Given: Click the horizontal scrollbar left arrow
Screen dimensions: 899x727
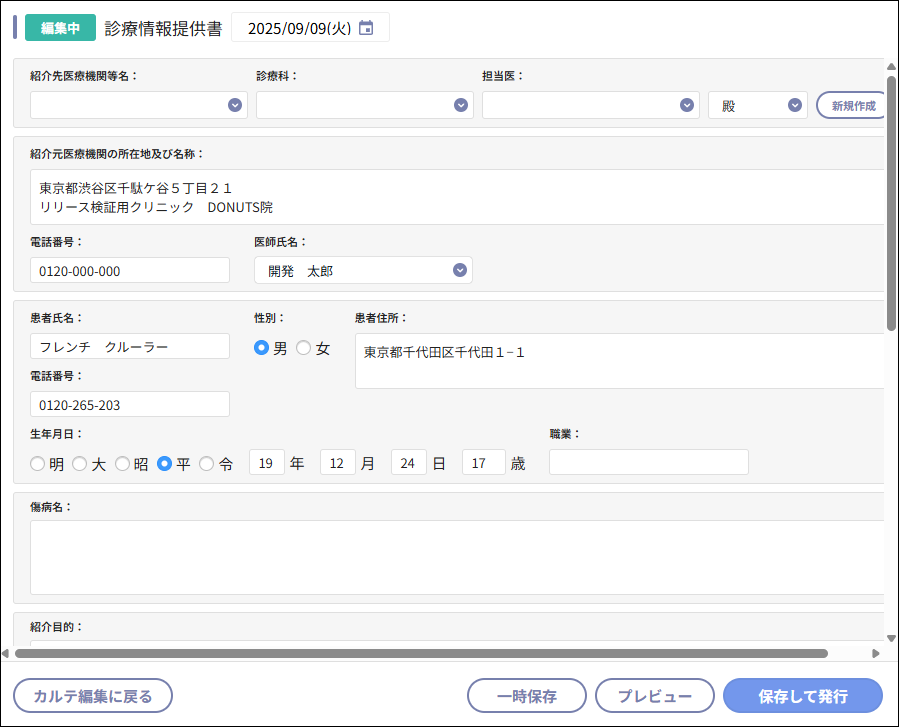Looking at the screenshot, I should [6, 654].
